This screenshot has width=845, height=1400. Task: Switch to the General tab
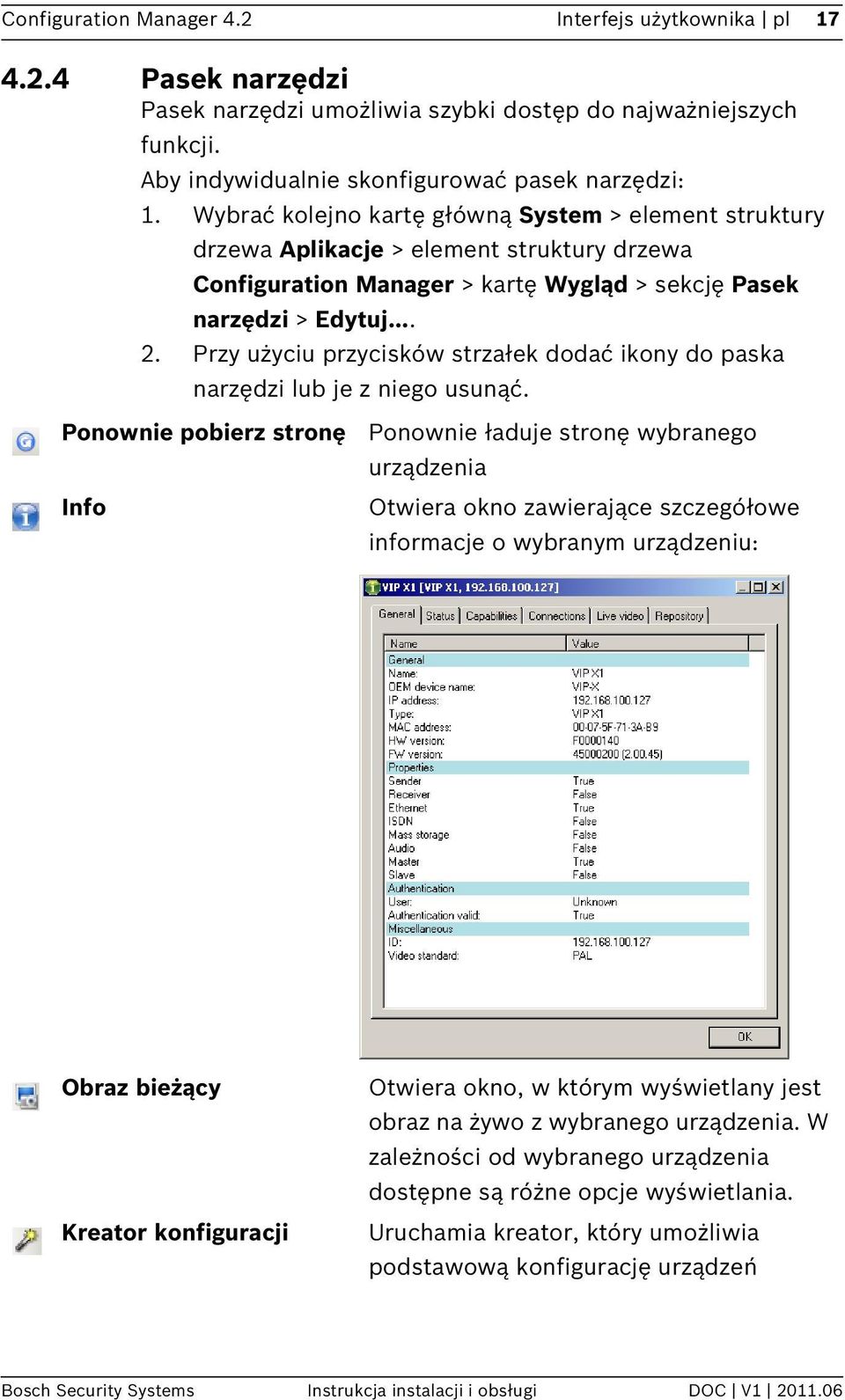tap(396, 614)
